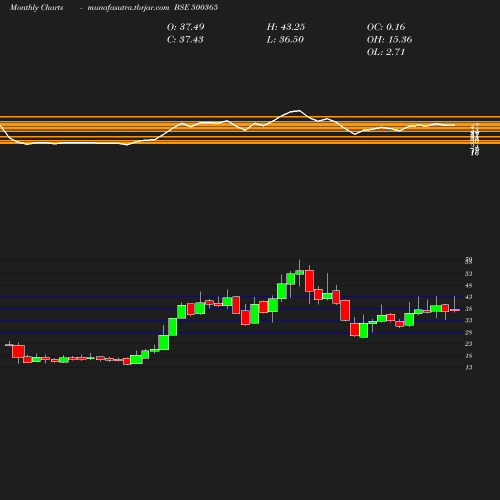
Task: Click the close value "C: 37.43"
Action: click(x=185, y=39)
